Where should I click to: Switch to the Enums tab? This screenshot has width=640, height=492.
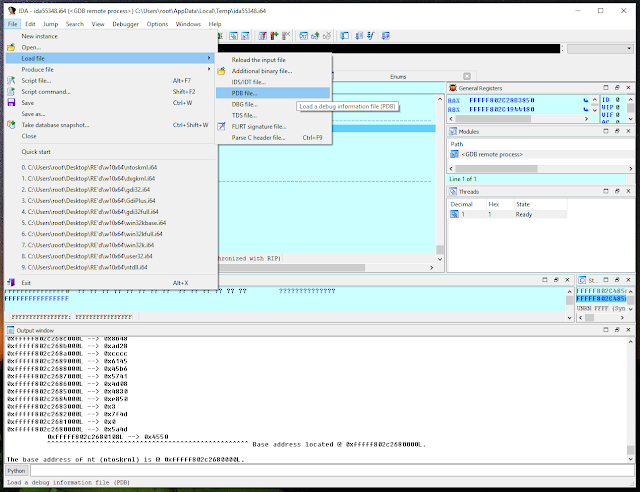point(398,76)
